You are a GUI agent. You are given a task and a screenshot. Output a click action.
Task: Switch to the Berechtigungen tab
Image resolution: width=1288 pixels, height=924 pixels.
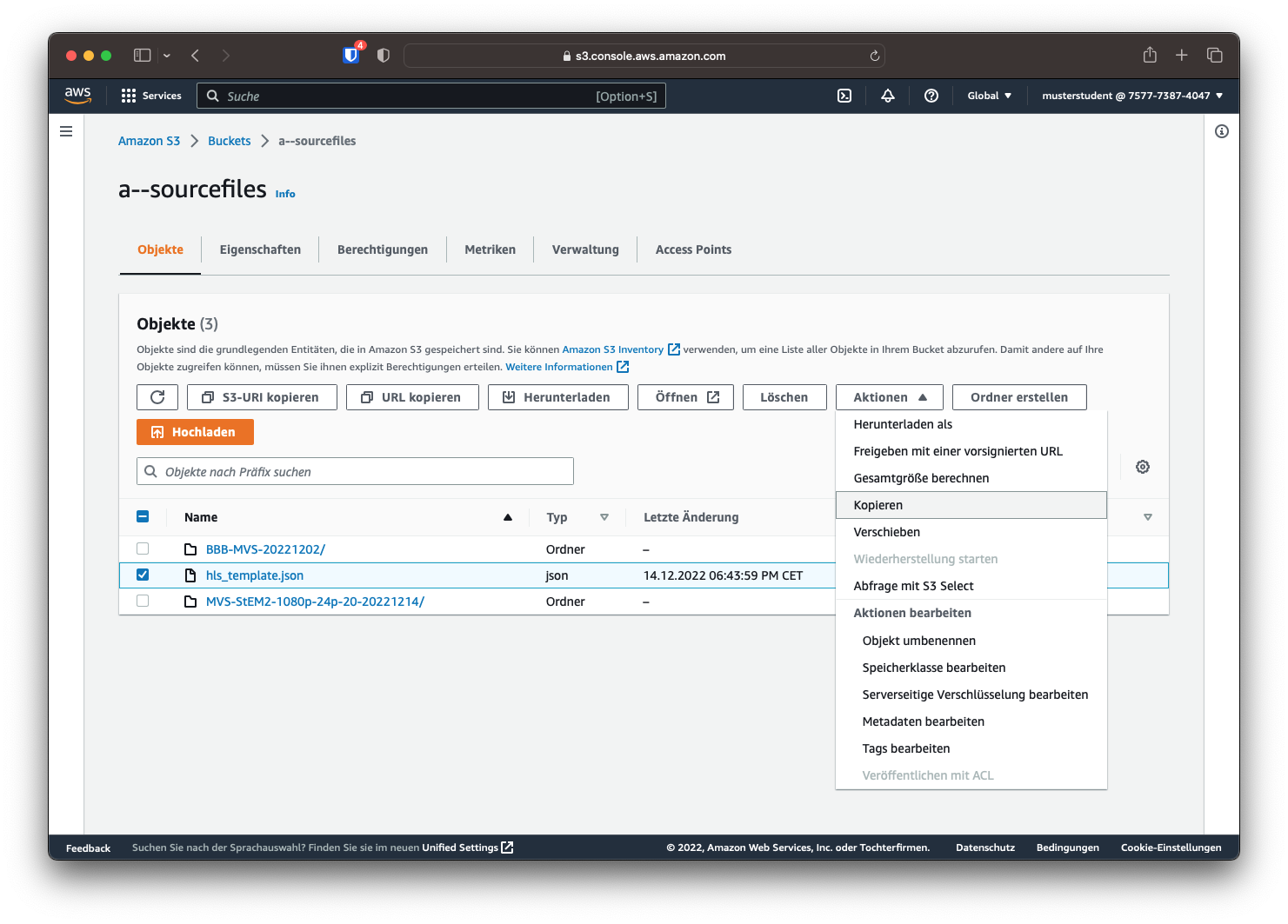click(x=383, y=249)
